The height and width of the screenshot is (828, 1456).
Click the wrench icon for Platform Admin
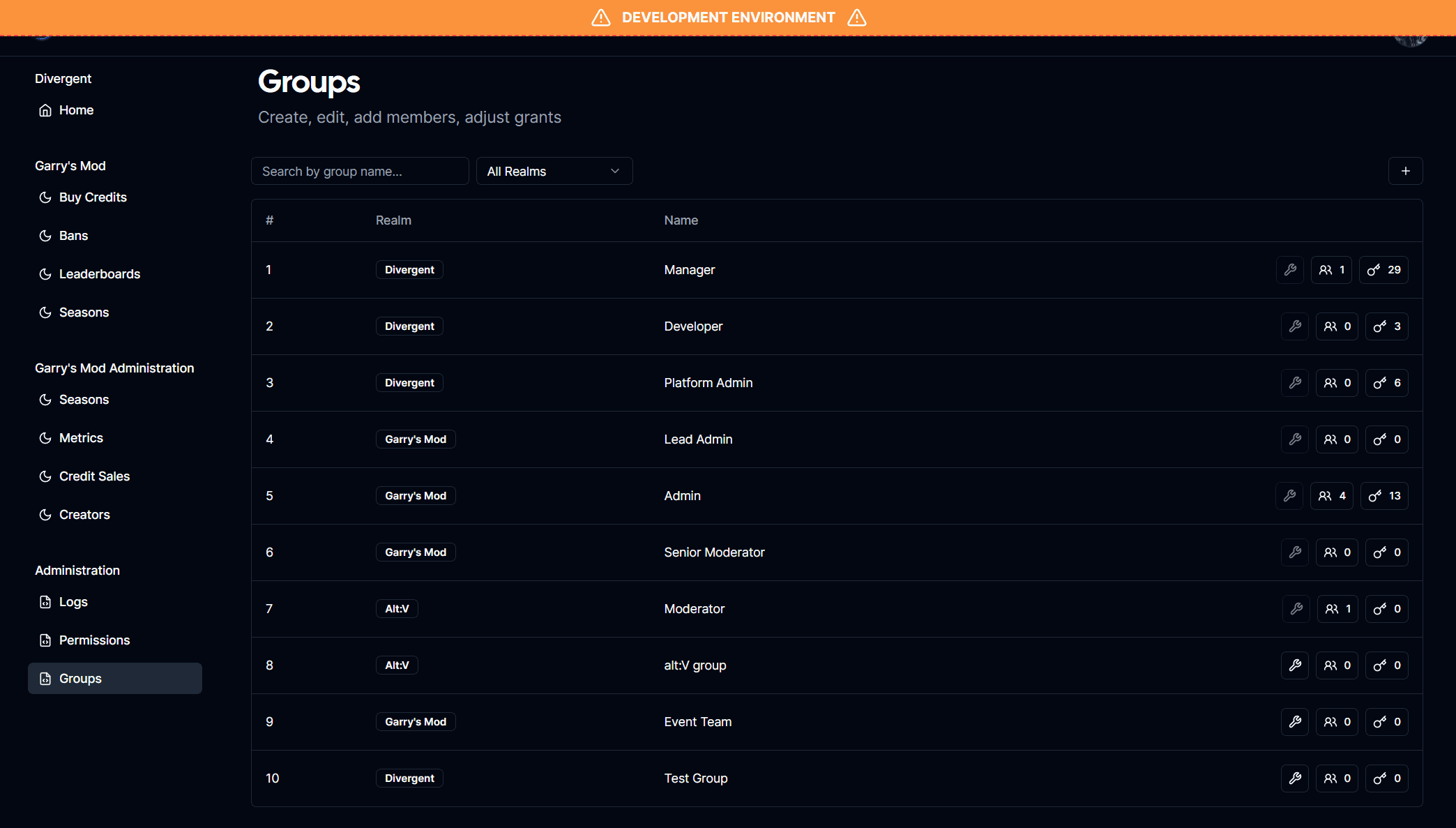pos(1294,382)
